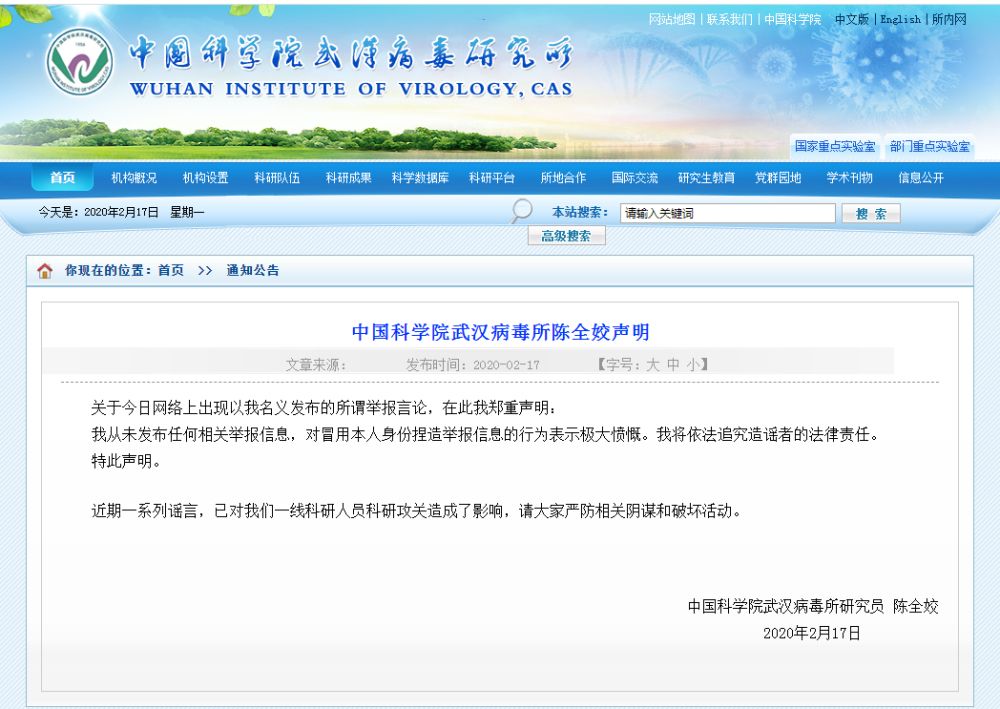Open the 所内网 intranet link
Screen dimensions: 1000x709
pyautogui.click(x=949, y=20)
